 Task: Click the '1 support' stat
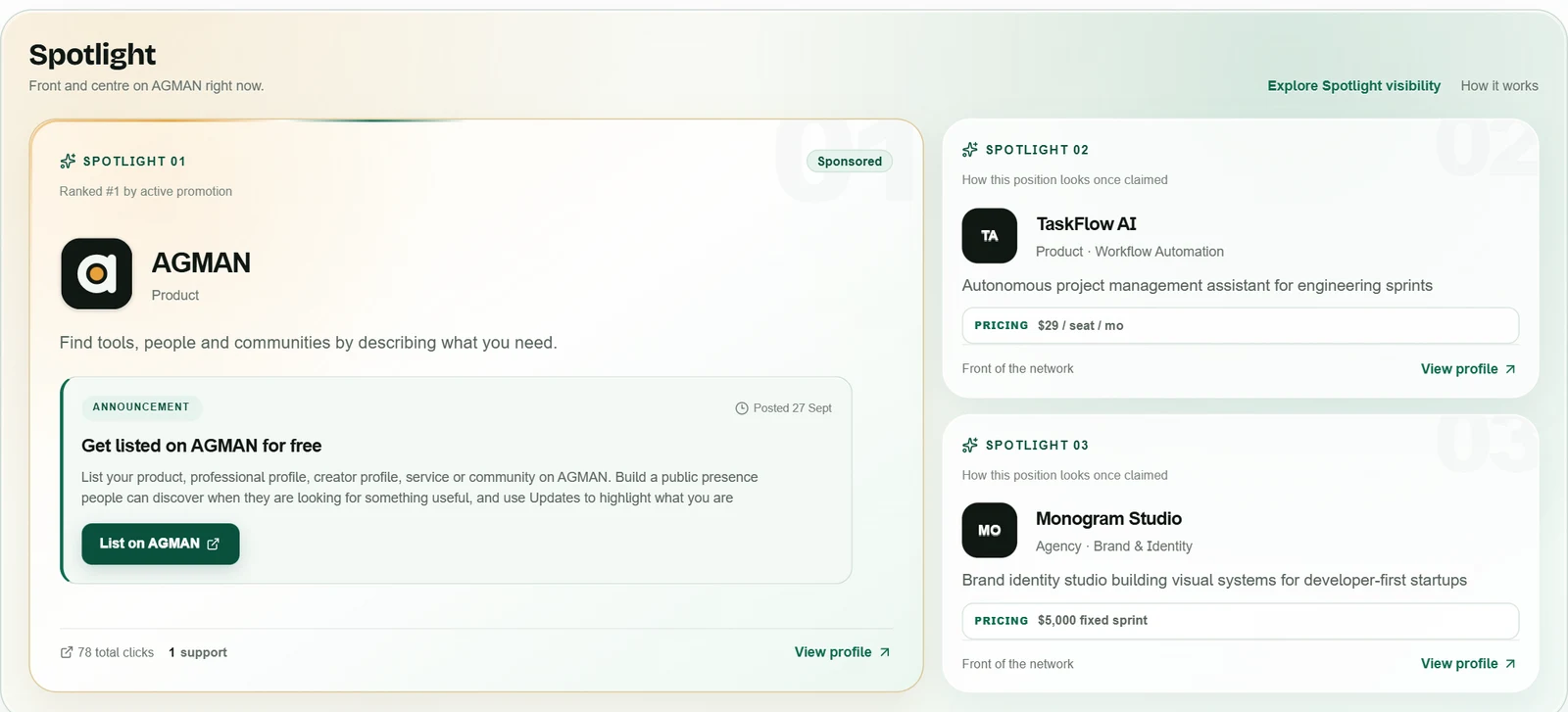pos(198,652)
